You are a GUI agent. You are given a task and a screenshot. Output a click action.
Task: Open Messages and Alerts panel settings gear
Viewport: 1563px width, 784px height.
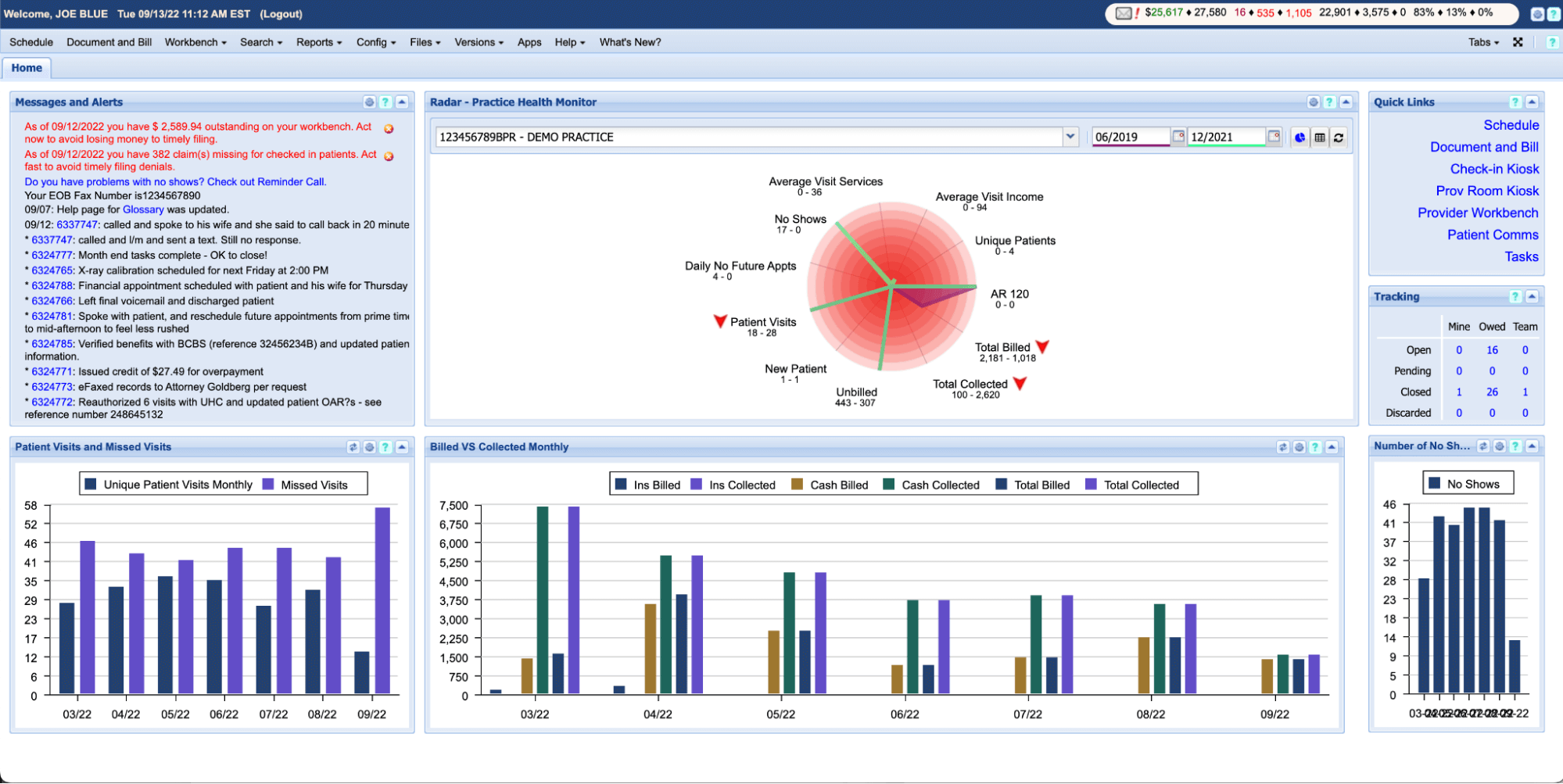point(370,102)
